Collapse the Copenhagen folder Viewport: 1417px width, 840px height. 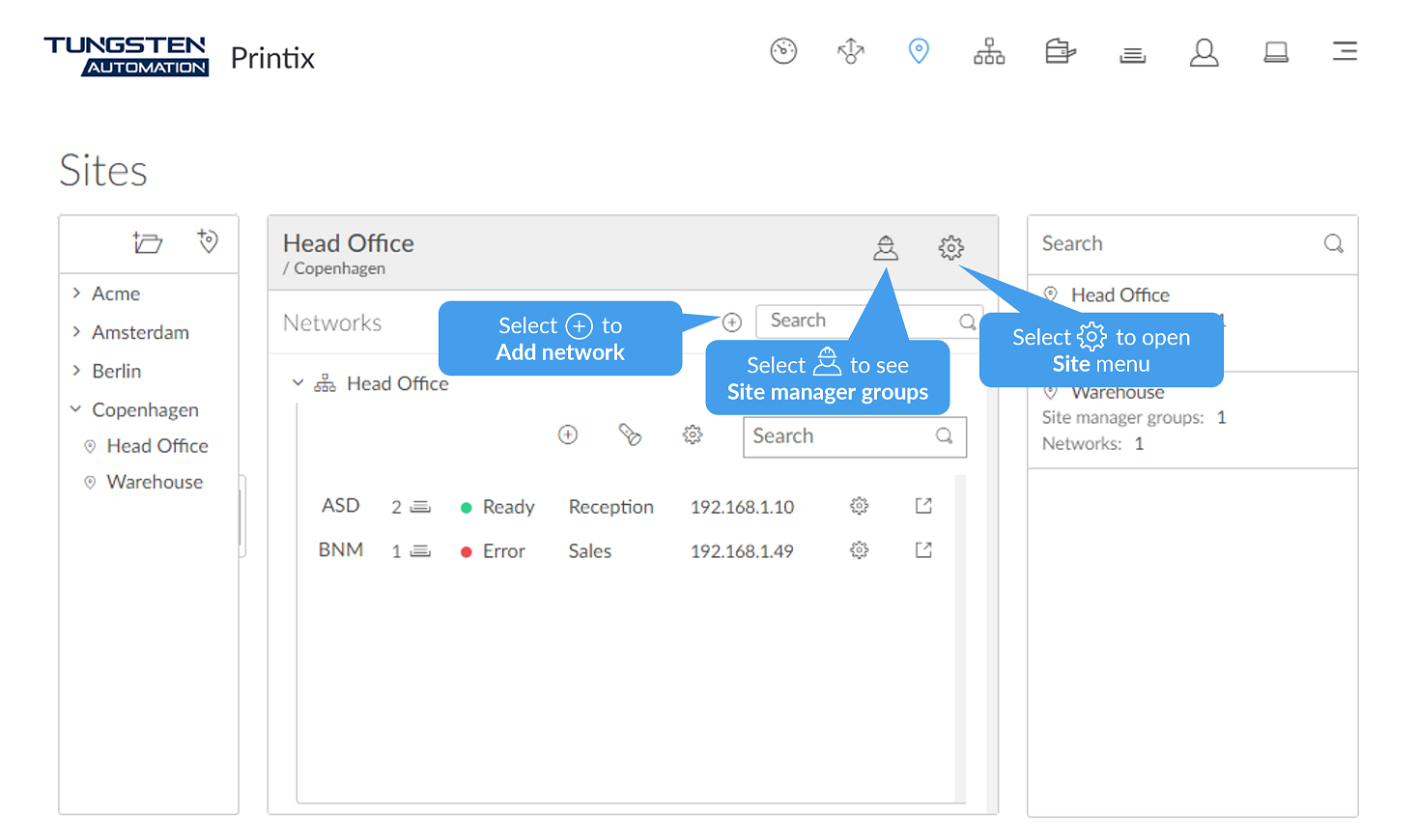pos(76,409)
